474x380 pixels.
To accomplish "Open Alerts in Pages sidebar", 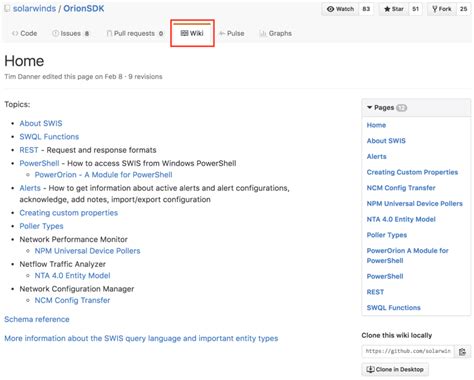I will pos(377,156).
